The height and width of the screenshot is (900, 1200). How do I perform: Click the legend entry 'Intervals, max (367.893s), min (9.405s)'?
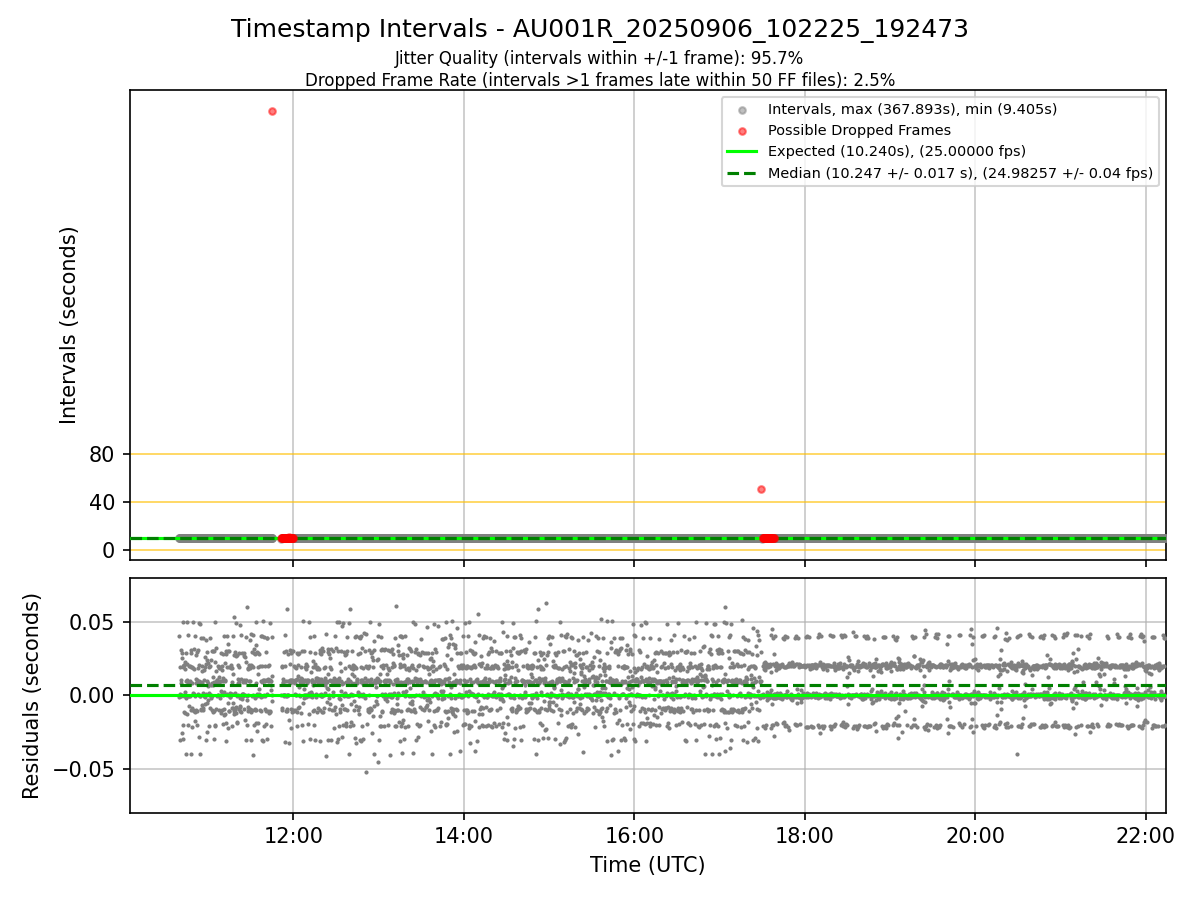(912, 109)
